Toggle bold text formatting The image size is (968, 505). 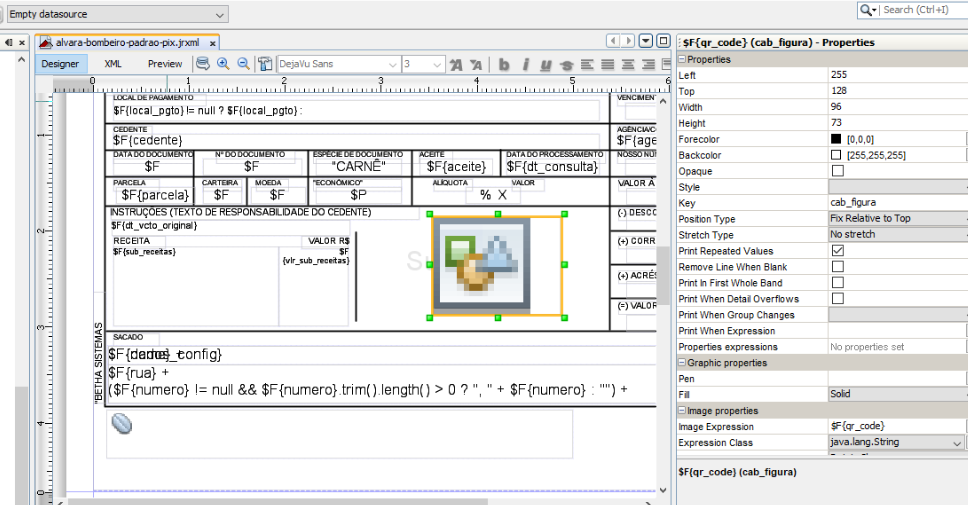(504, 64)
